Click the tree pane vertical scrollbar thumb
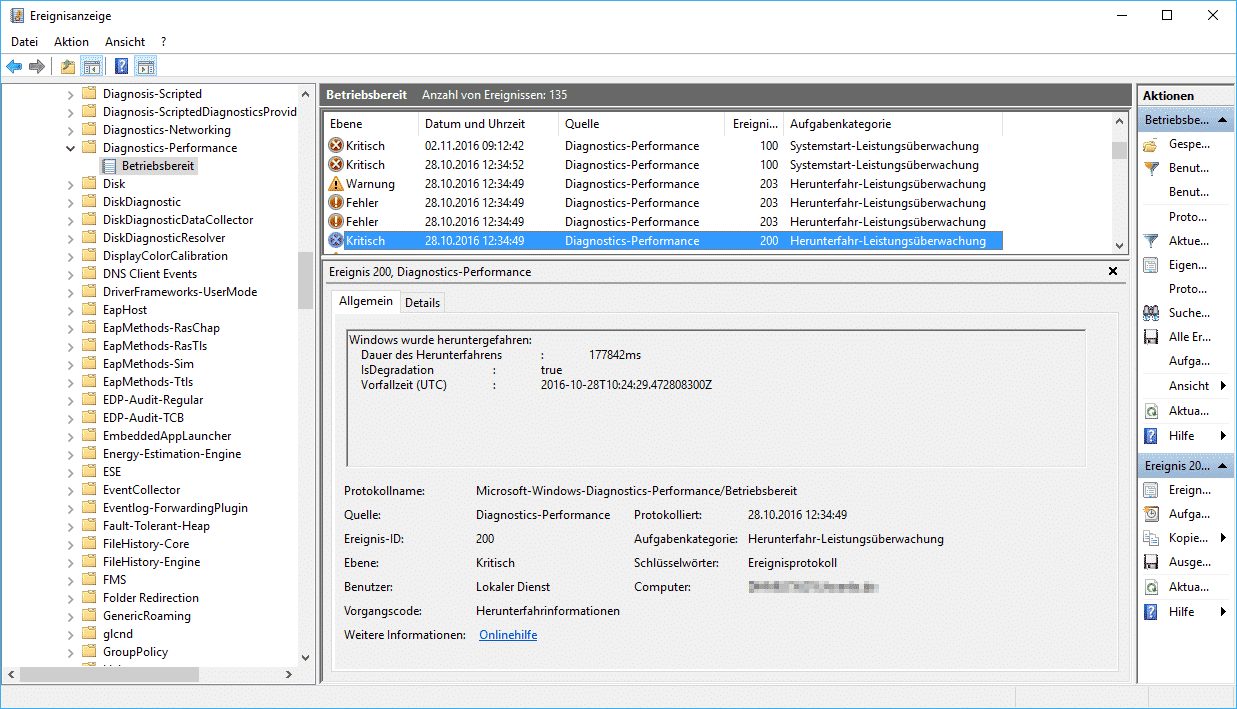 pos(306,280)
